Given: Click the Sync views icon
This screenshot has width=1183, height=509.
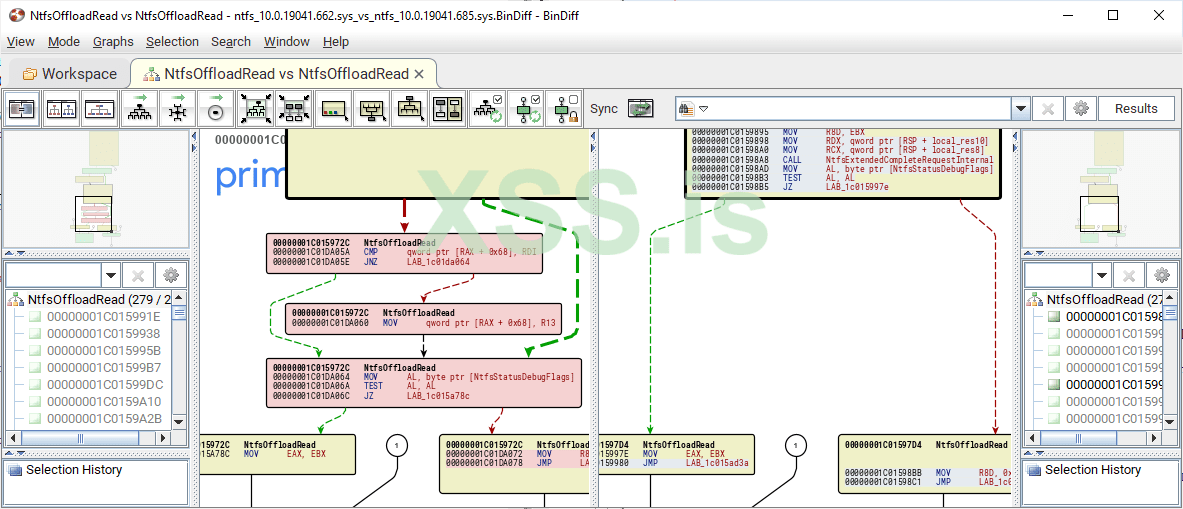Looking at the screenshot, I should [x=640, y=109].
